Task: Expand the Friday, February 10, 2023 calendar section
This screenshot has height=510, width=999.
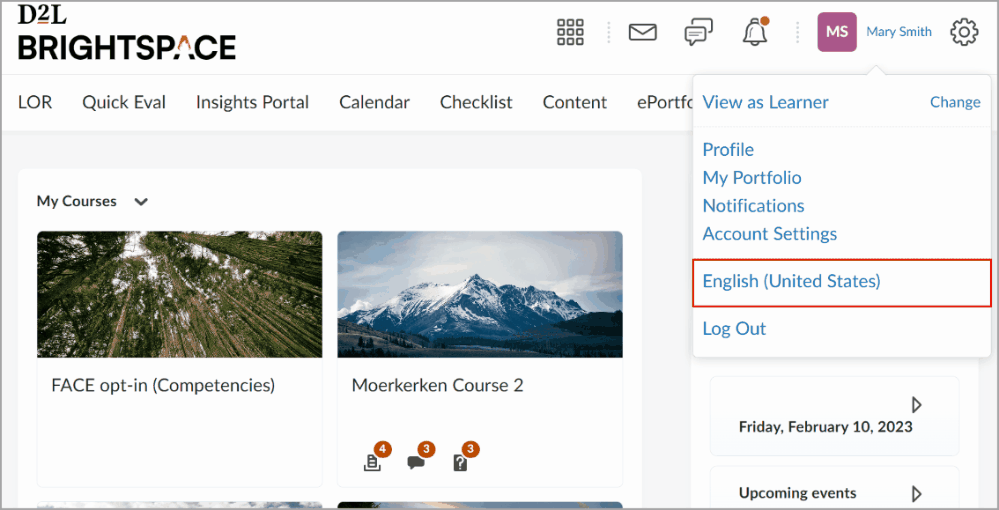Action: coord(916,405)
